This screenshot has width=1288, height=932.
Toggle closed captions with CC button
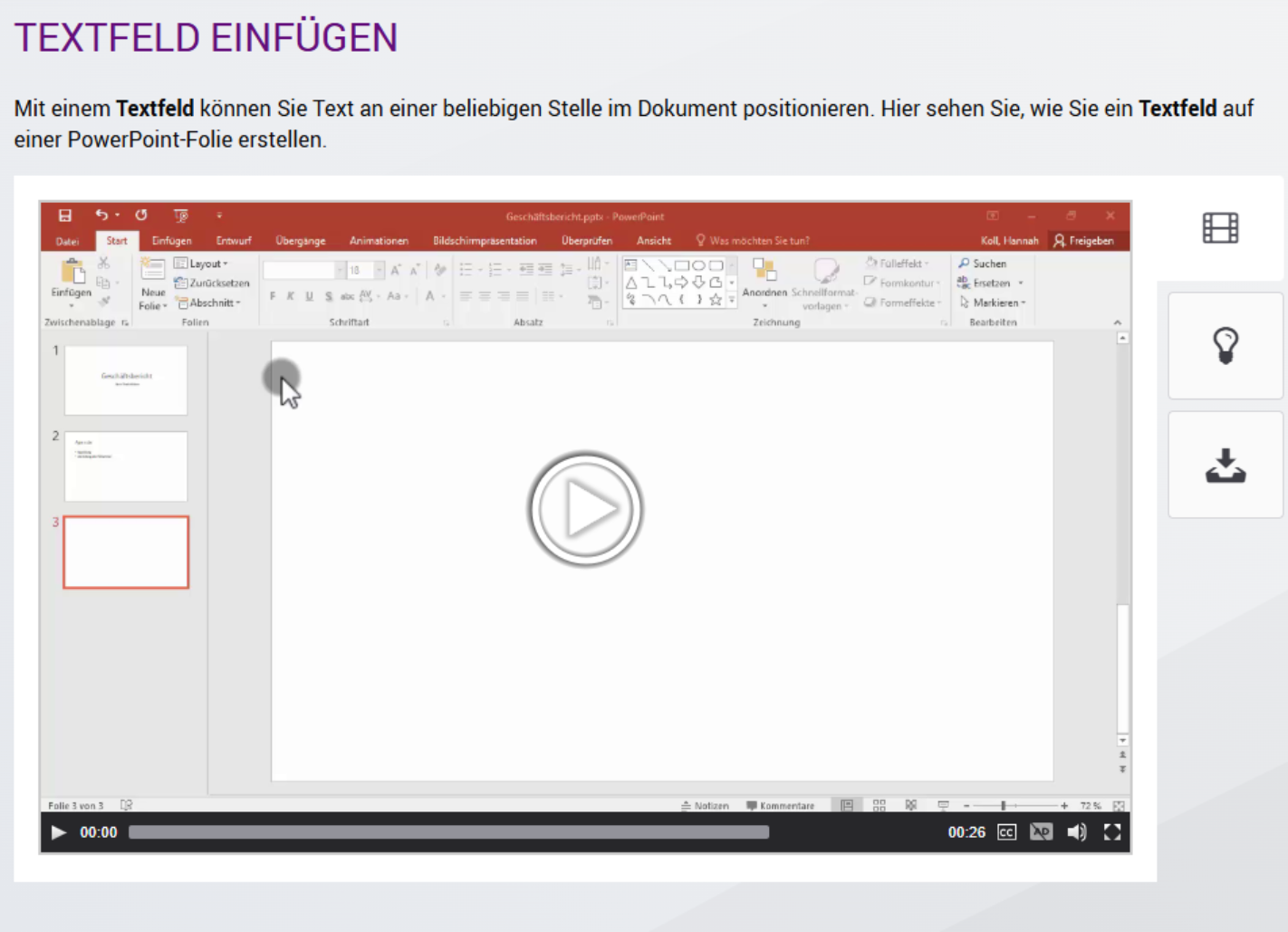pos(1006,831)
